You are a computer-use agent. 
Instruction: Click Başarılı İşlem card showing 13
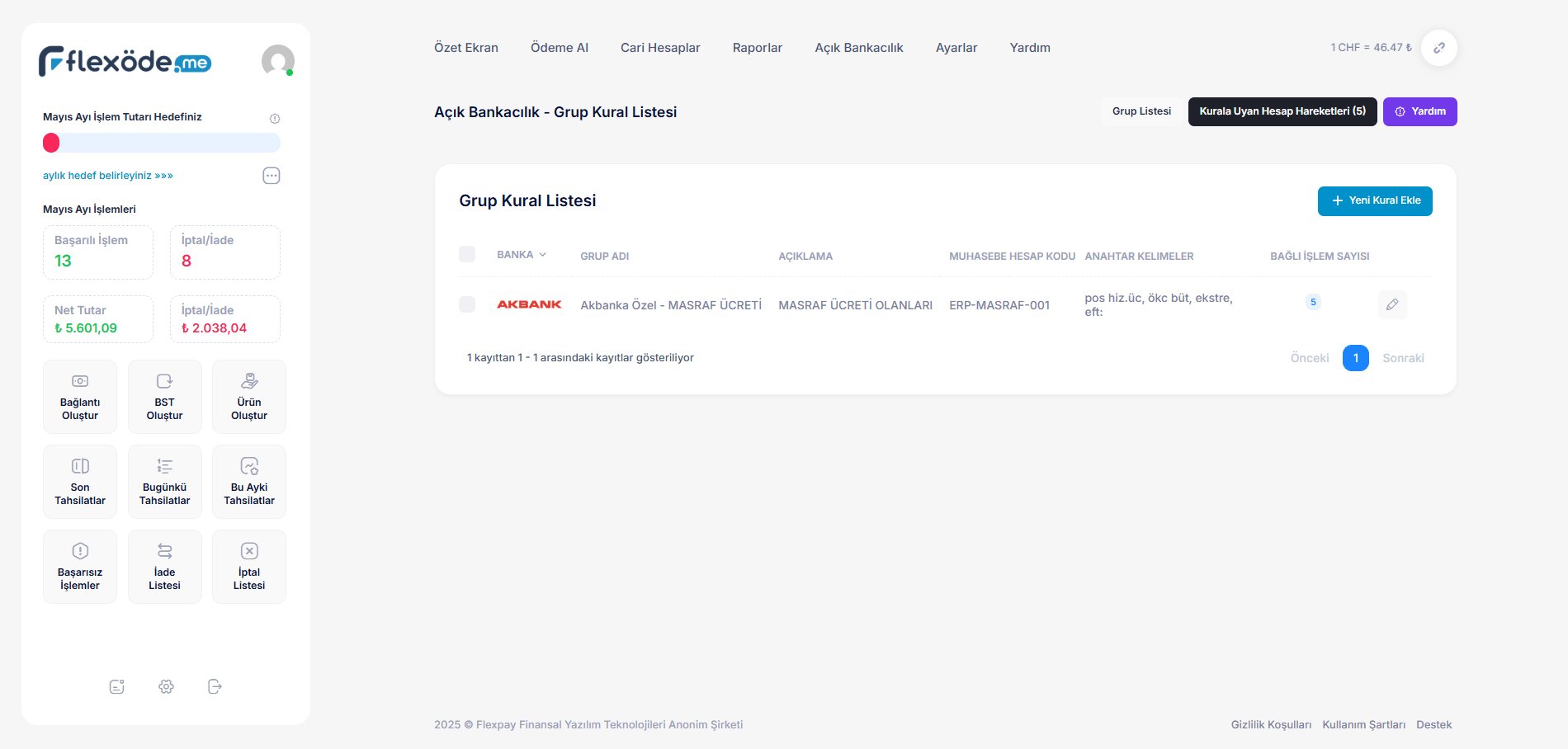pyautogui.click(x=98, y=252)
